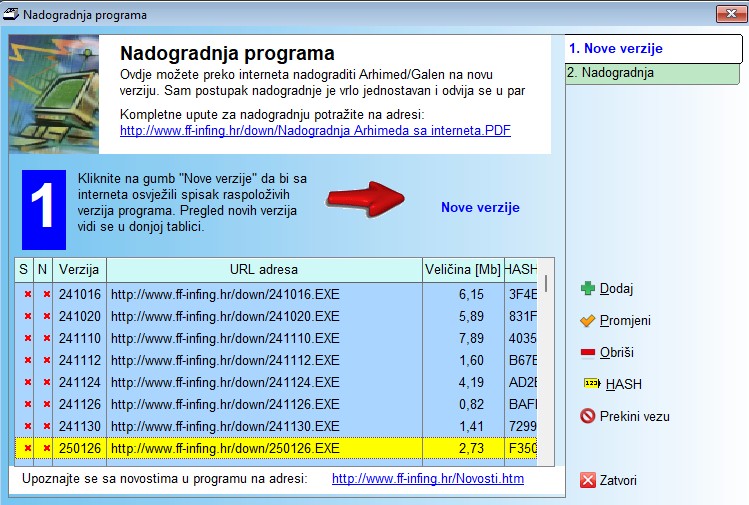The width and height of the screenshot is (749, 505).
Task: Click URL http://www.ff-infing.hr/down/250126.EXE
Action: click(225, 448)
